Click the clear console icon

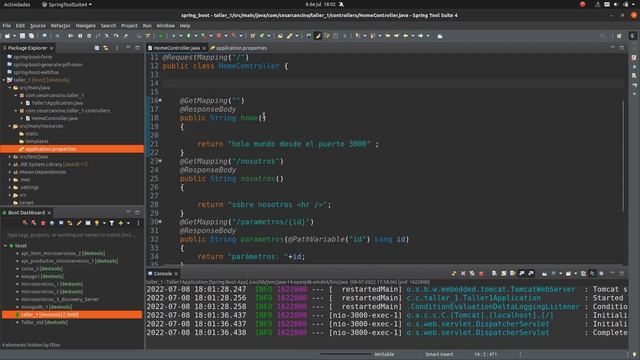click(x=494, y=273)
